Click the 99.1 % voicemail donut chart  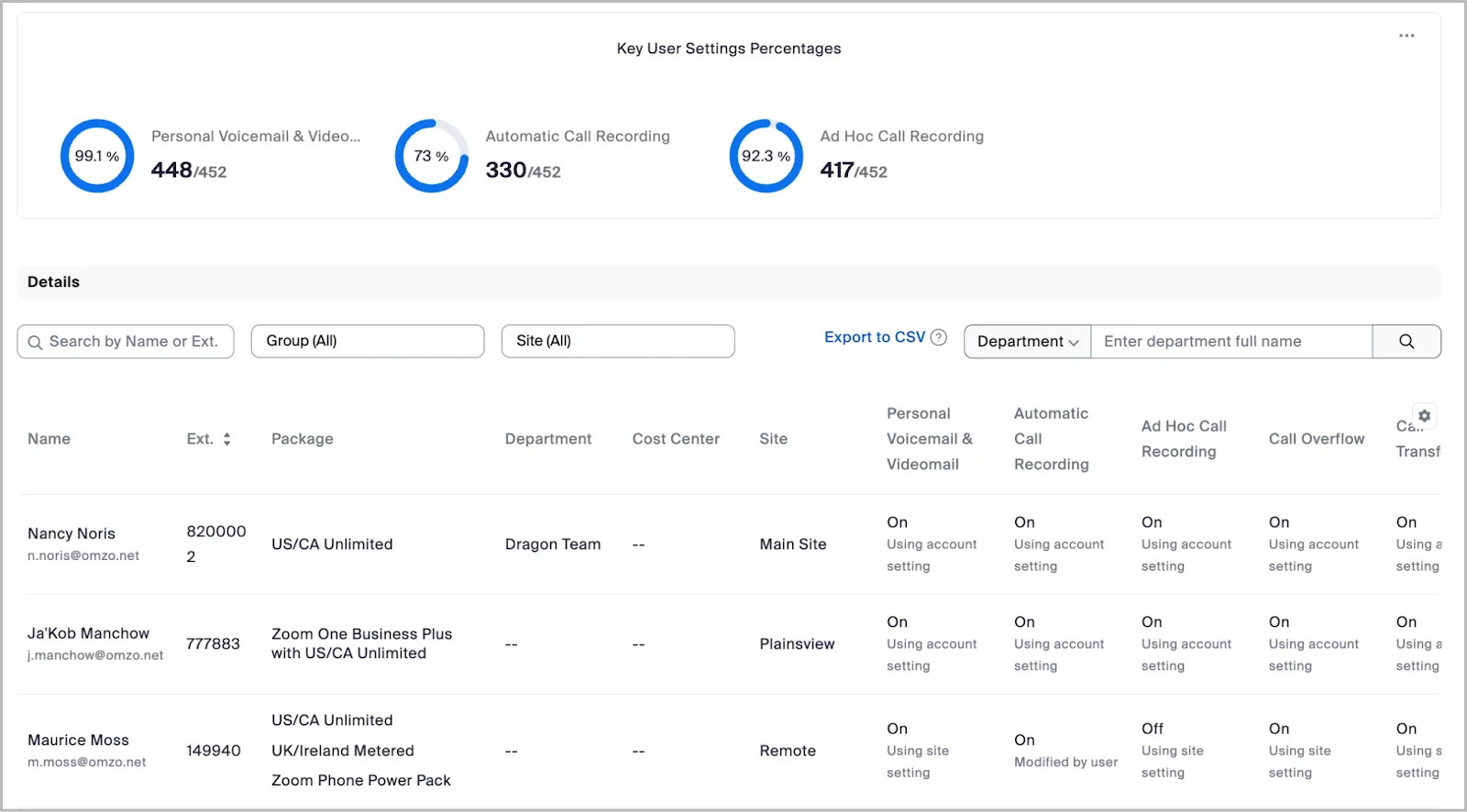[x=97, y=156]
